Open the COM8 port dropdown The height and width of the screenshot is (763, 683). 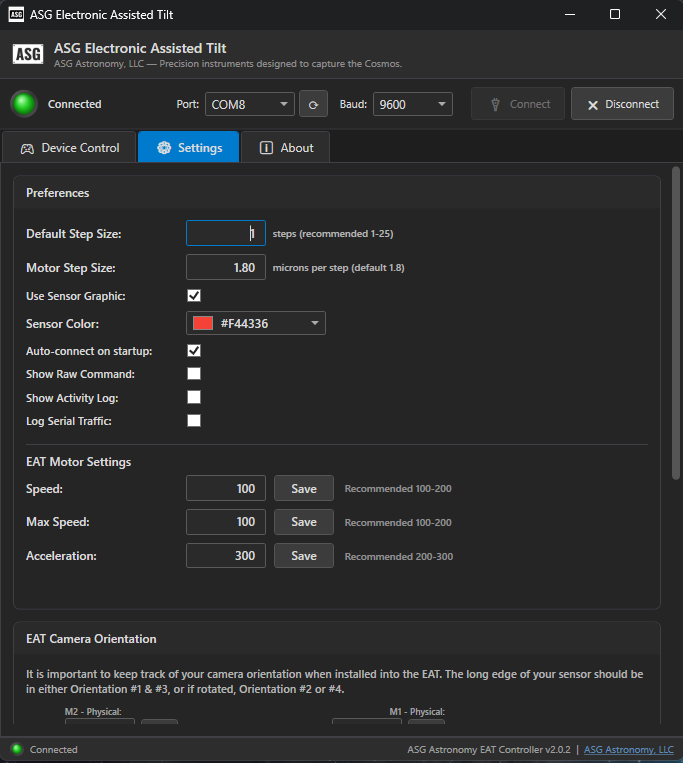pyautogui.click(x=249, y=104)
